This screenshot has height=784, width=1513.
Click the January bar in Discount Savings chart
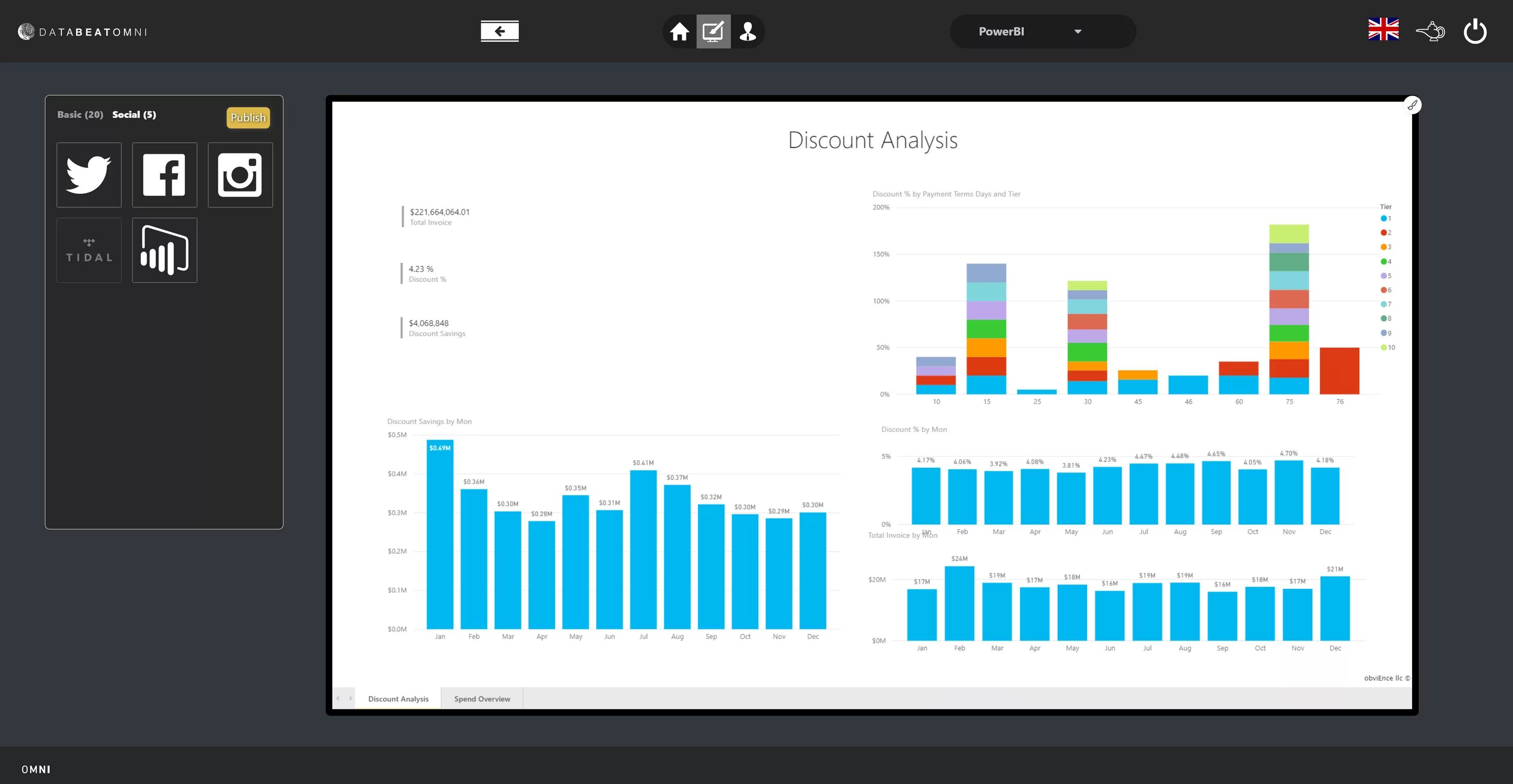[437, 540]
